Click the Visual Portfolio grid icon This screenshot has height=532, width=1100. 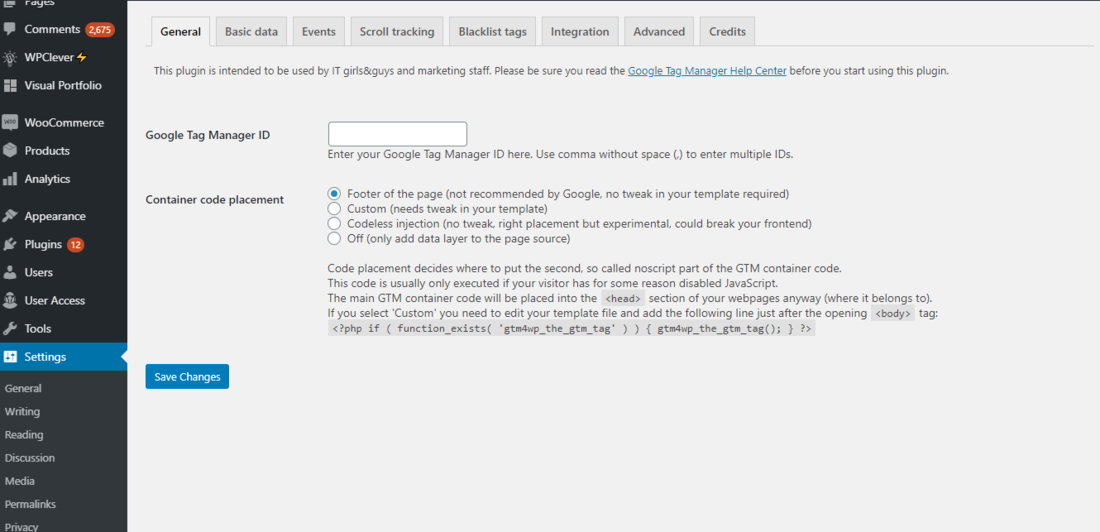tap(10, 86)
